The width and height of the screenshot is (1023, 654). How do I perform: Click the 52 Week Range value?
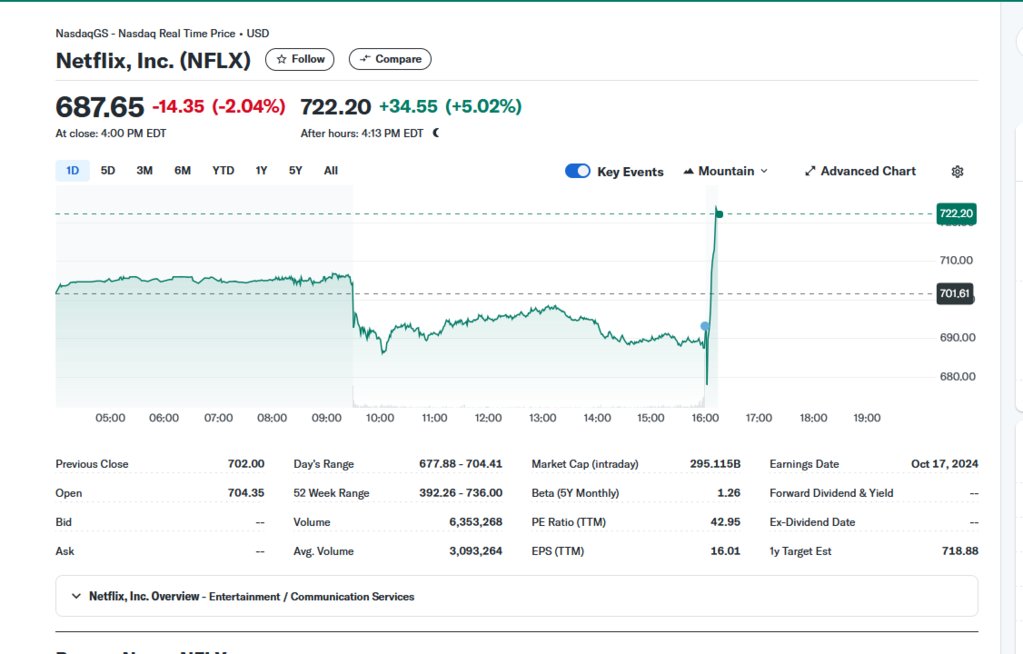[461, 493]
